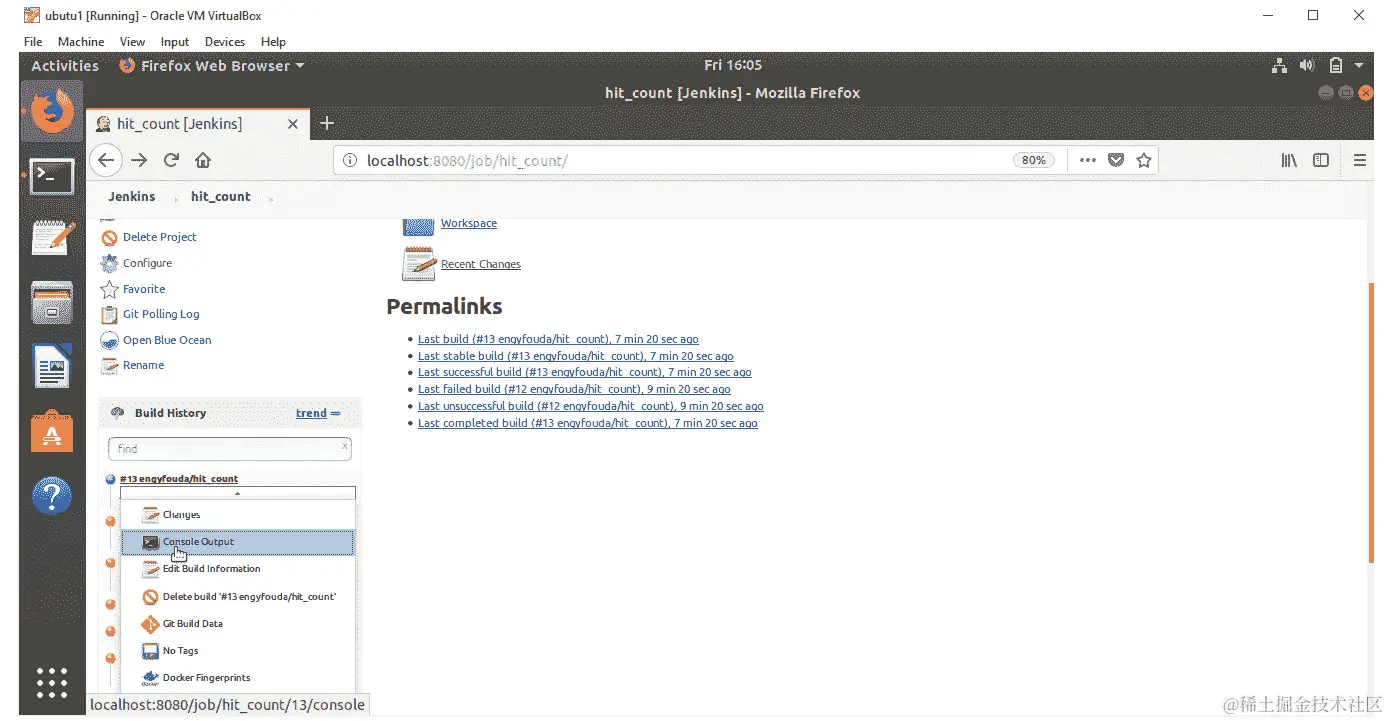Open the Recent Changes link
The image size is (1389, 721).
[x=481, y=264]
